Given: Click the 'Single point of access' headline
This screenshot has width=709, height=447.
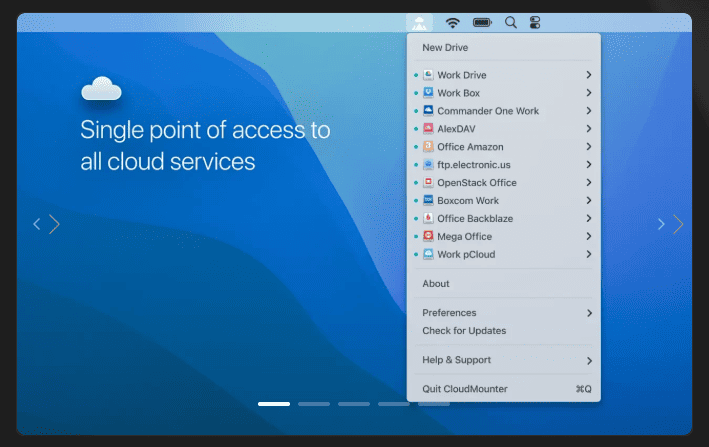Looking at the screenshot, I should [x=205, y=146].
